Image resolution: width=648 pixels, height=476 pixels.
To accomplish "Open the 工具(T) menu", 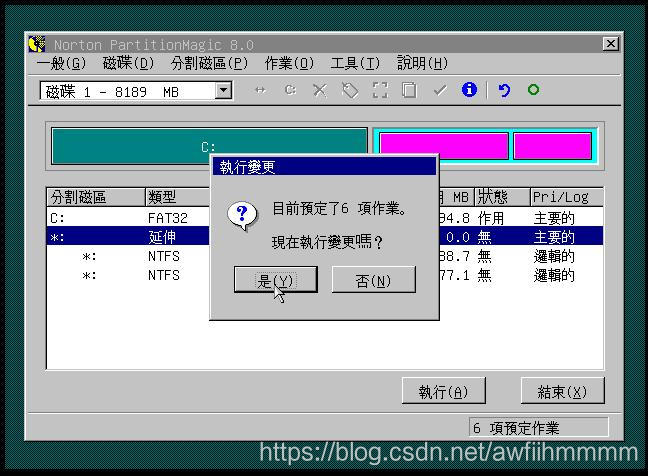I will [355, 63].
